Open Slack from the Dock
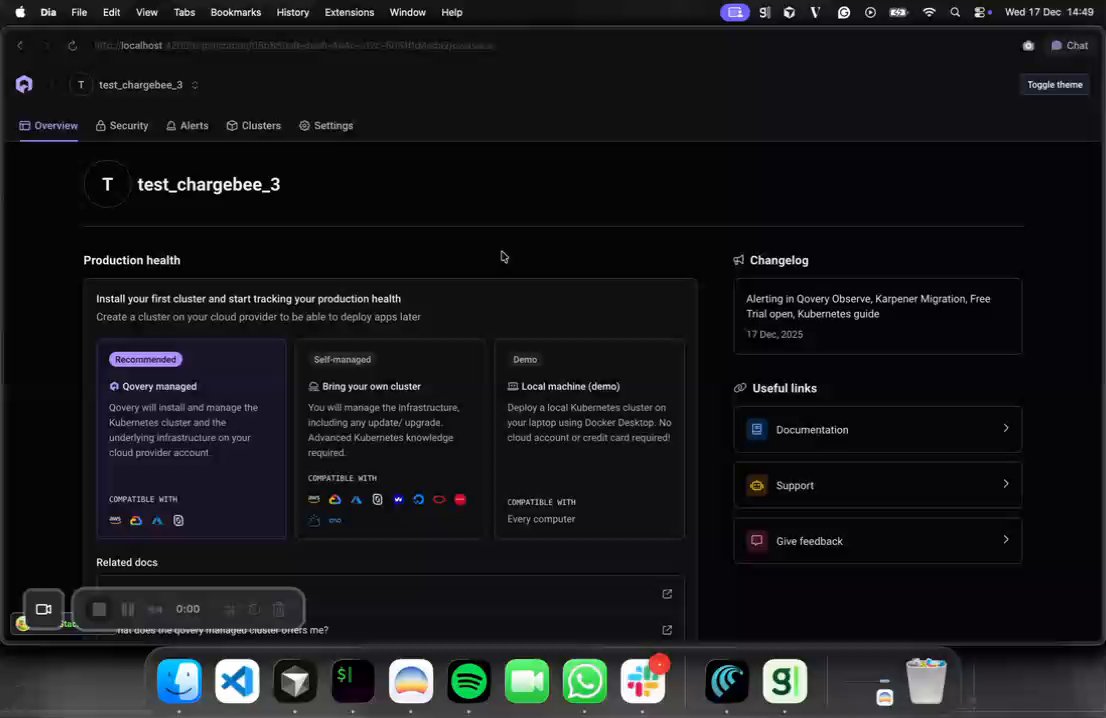The width and height of the screenshot is (1106, 718). pos(643,681)
